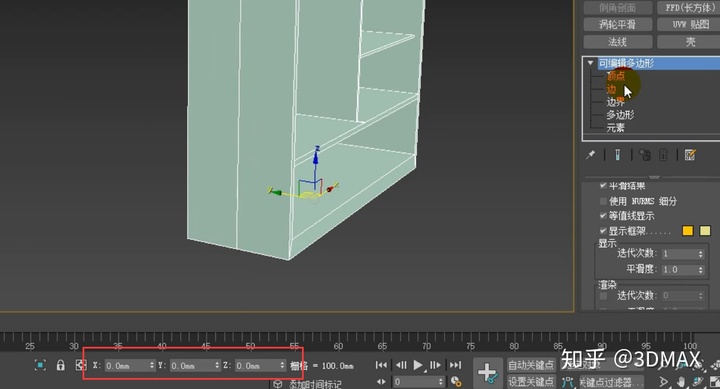Screen dimensions: 720x389
Task: Click the 倒角剖面 modifier button
Action: [x=618, y=7]
